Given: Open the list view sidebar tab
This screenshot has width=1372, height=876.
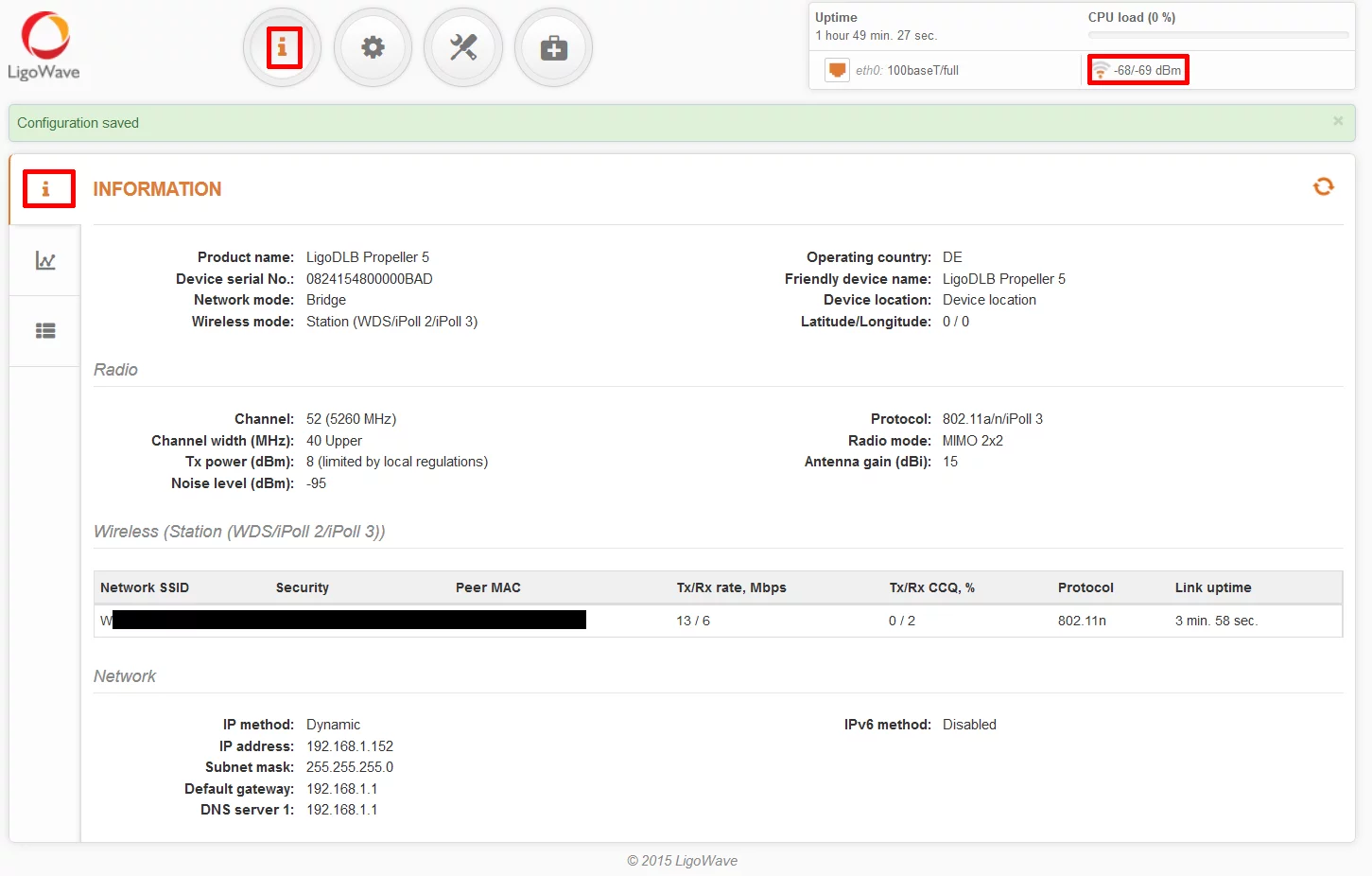Looking at the screenshot, I should pos(45,331).
